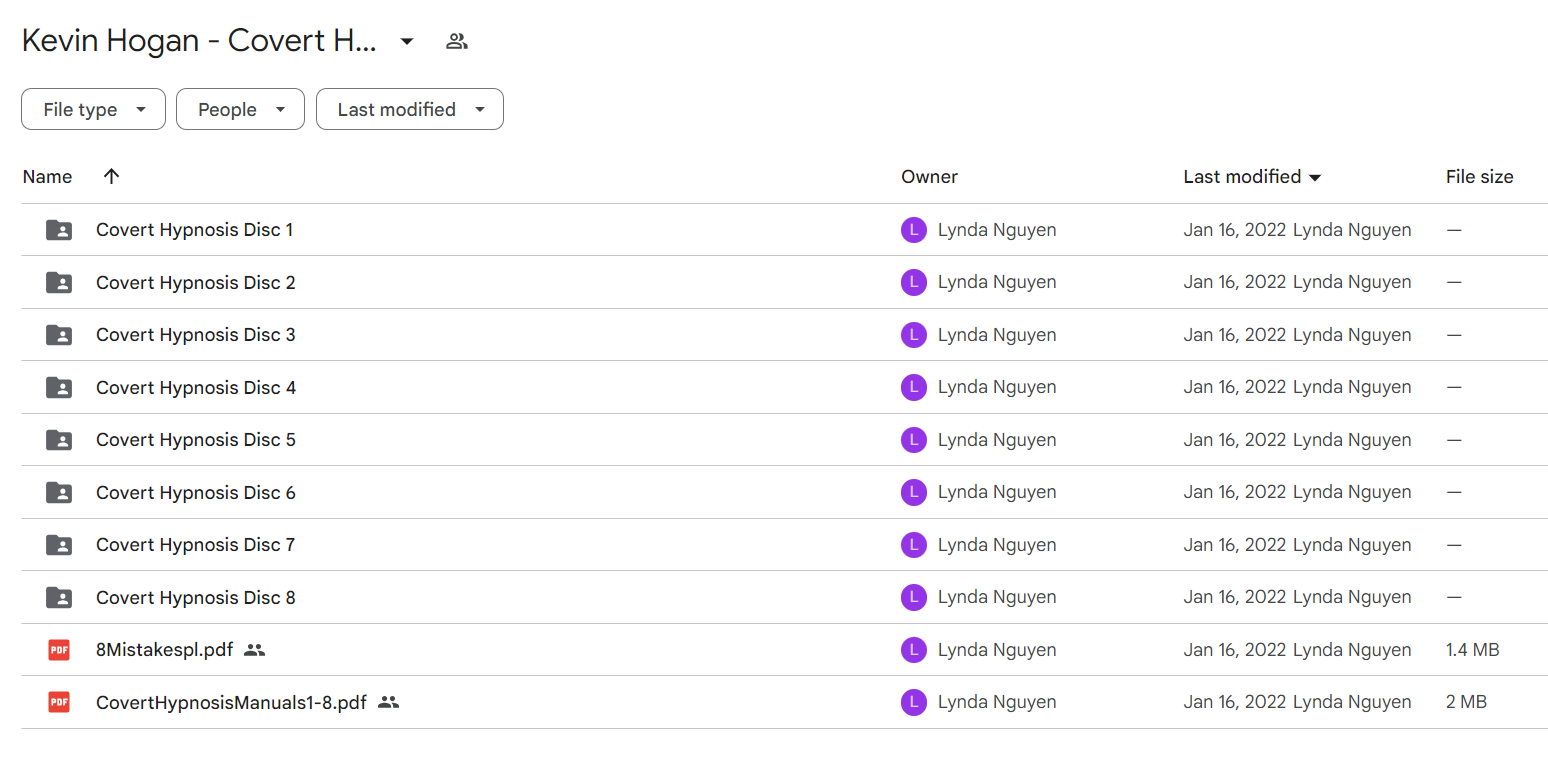The image size is (1548, 774).
Task: Click Lynda Nguyen's avatar in Disc 4 row
Action: click(914, 387)
